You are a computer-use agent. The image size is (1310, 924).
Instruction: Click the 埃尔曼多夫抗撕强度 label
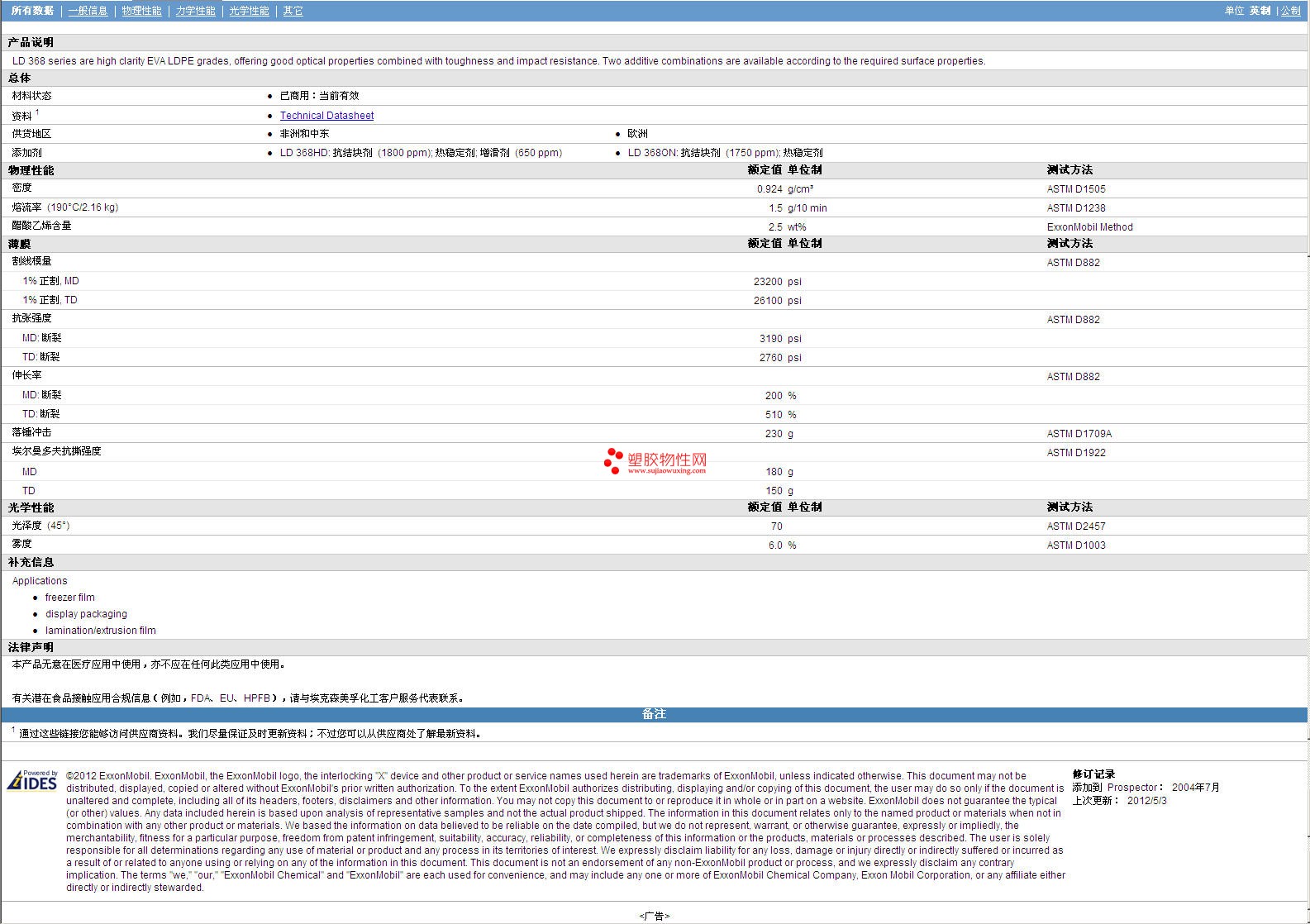coord(56,451)
